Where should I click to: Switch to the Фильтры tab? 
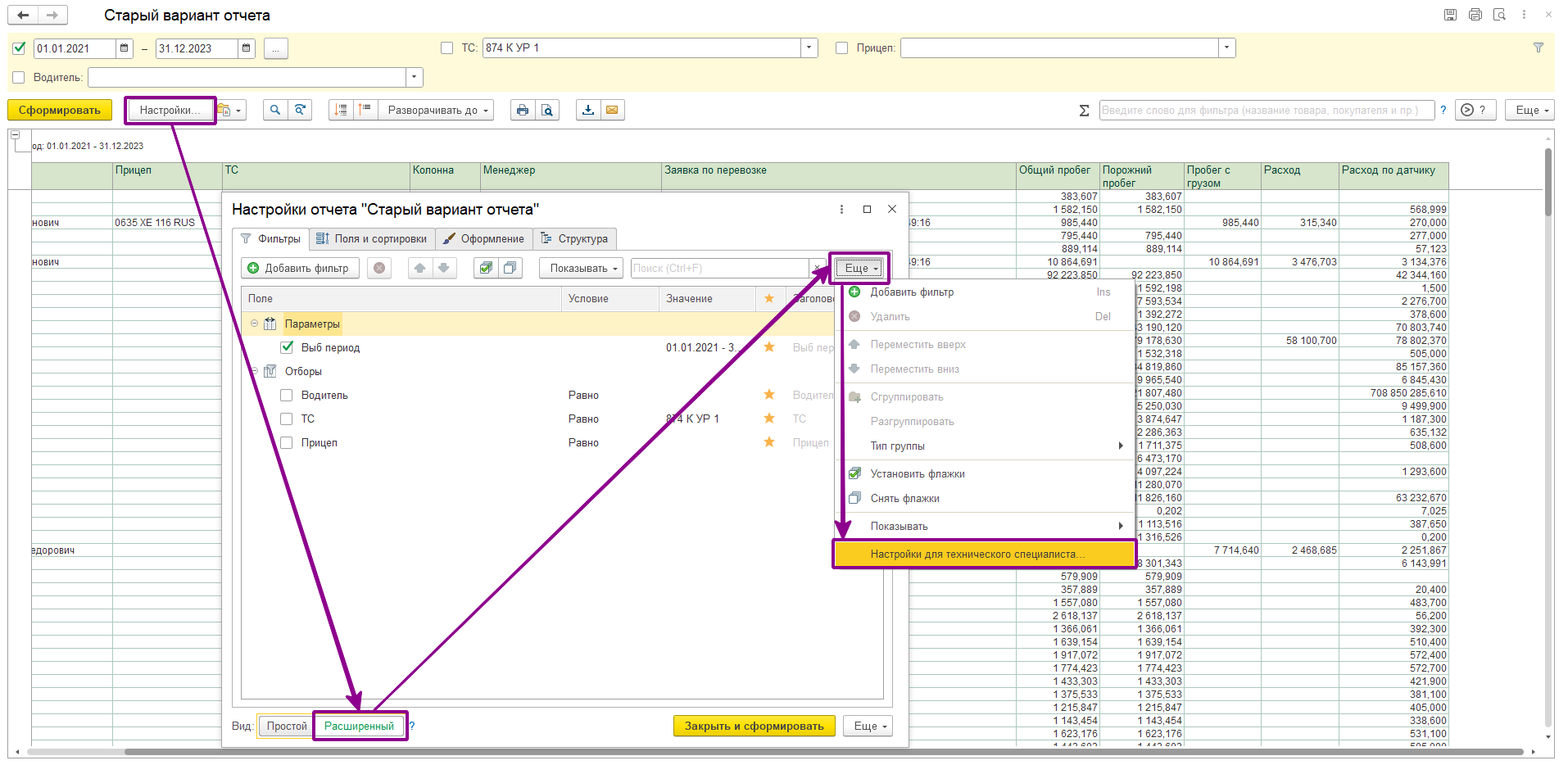pos(271,238)
